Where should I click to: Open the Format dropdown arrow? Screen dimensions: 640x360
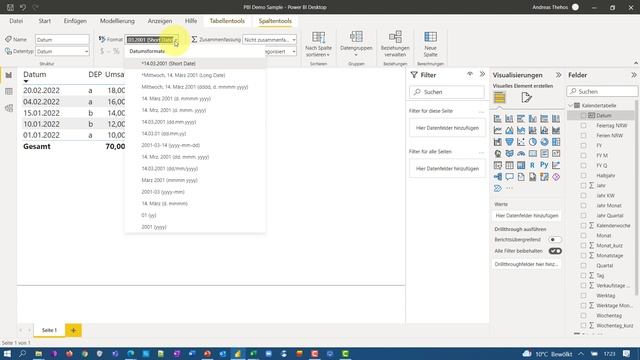(x=176, y=40)
